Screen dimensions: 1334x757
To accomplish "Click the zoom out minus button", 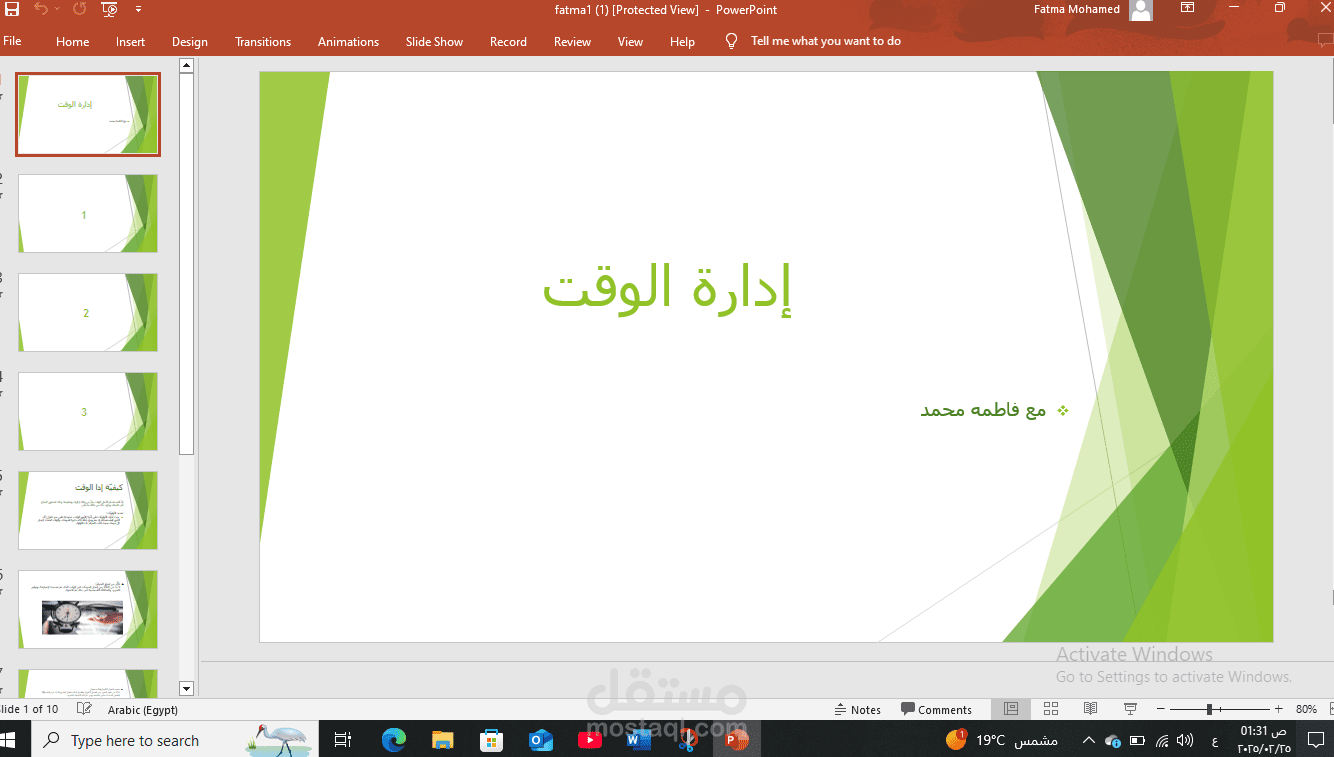I will pos(1160,709).
